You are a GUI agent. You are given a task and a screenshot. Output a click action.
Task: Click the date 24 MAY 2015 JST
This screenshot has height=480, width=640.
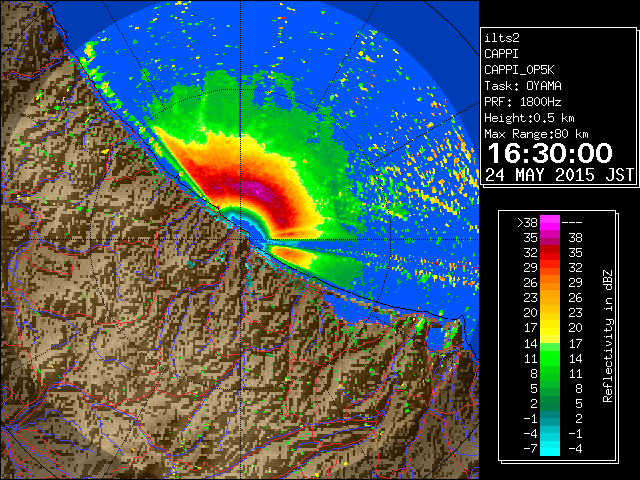[x=559, y=175]
